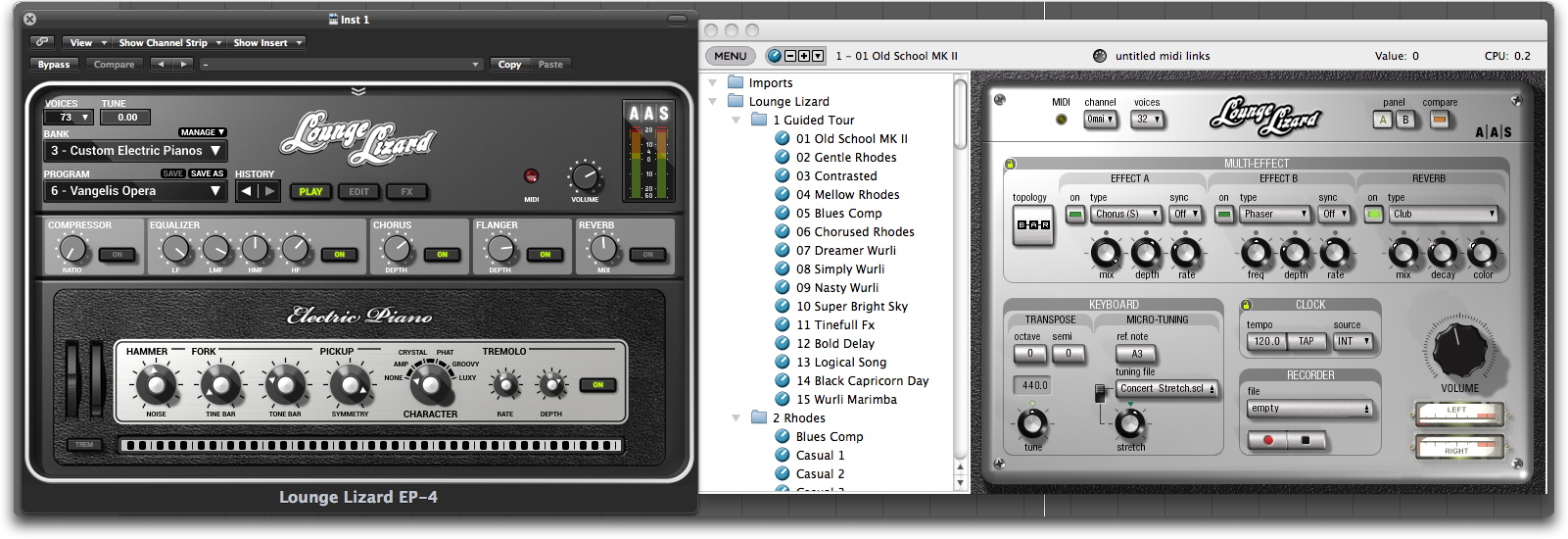Click the TAP tempo button
The image size is (1568, 539).
tap(1306, 341)
